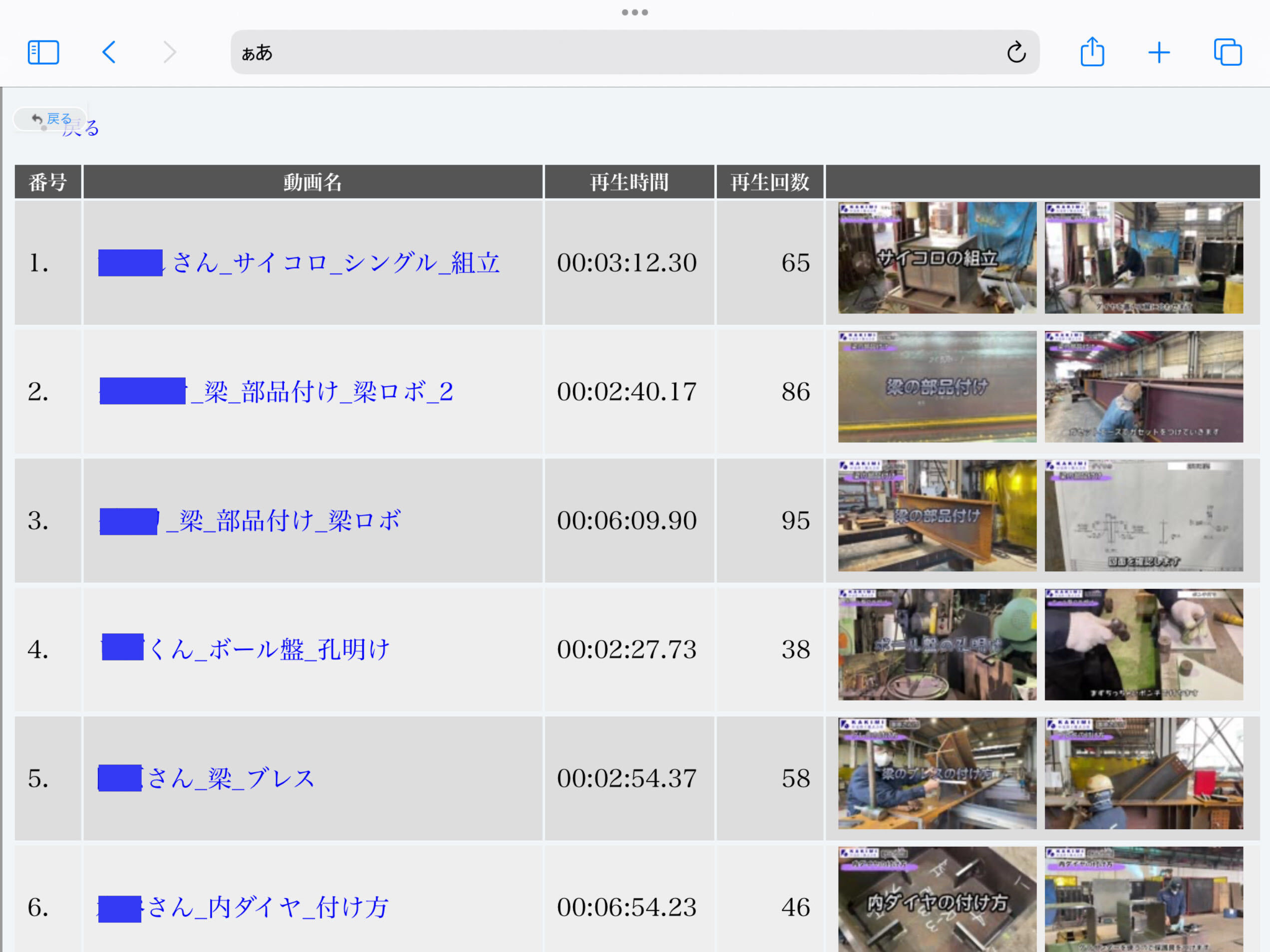Select second thumbnail in row 4
This screenshot has height=952, width=1270.
tap(1144, 645)
